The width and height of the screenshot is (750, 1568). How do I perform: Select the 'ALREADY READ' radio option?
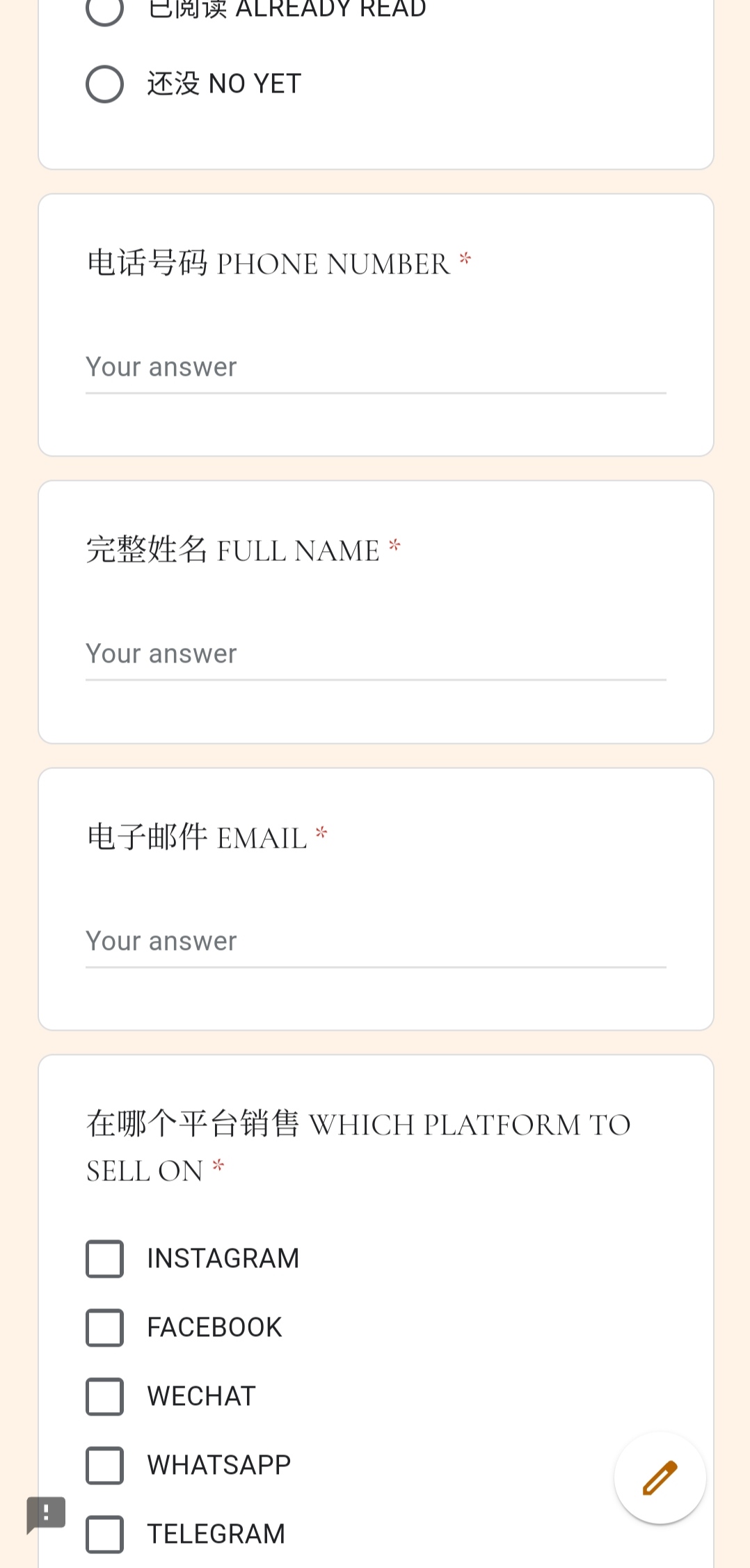(x=104, y=10)
